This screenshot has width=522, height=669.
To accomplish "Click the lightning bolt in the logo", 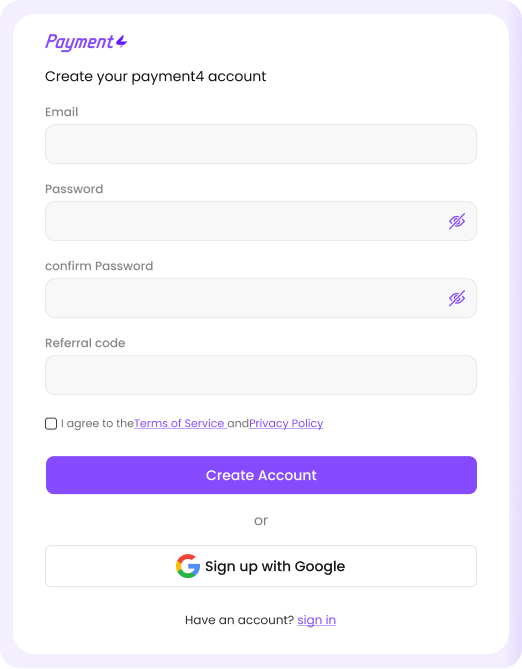I will coord(122,42).
